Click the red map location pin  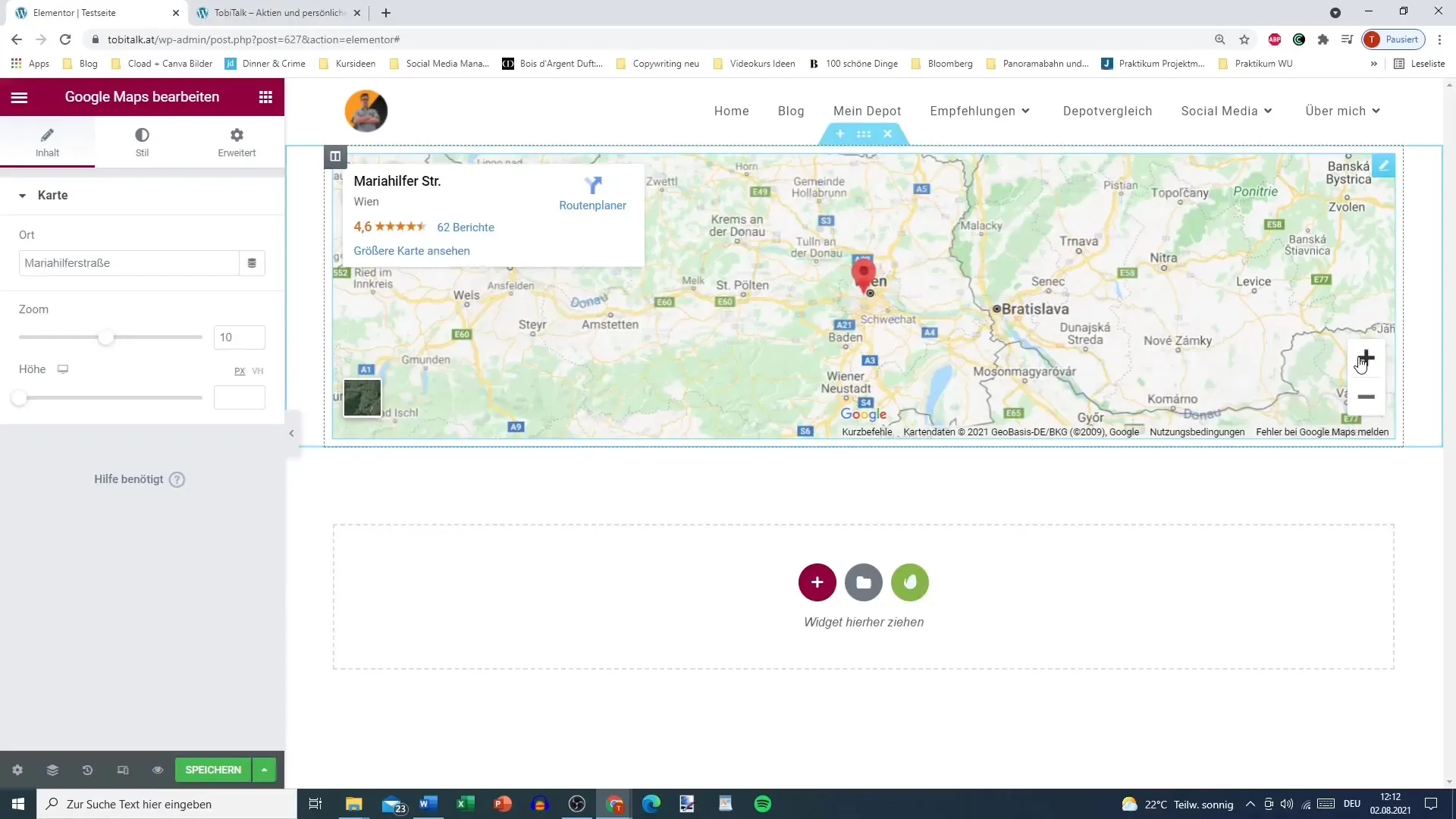click(x=864, y=275)
